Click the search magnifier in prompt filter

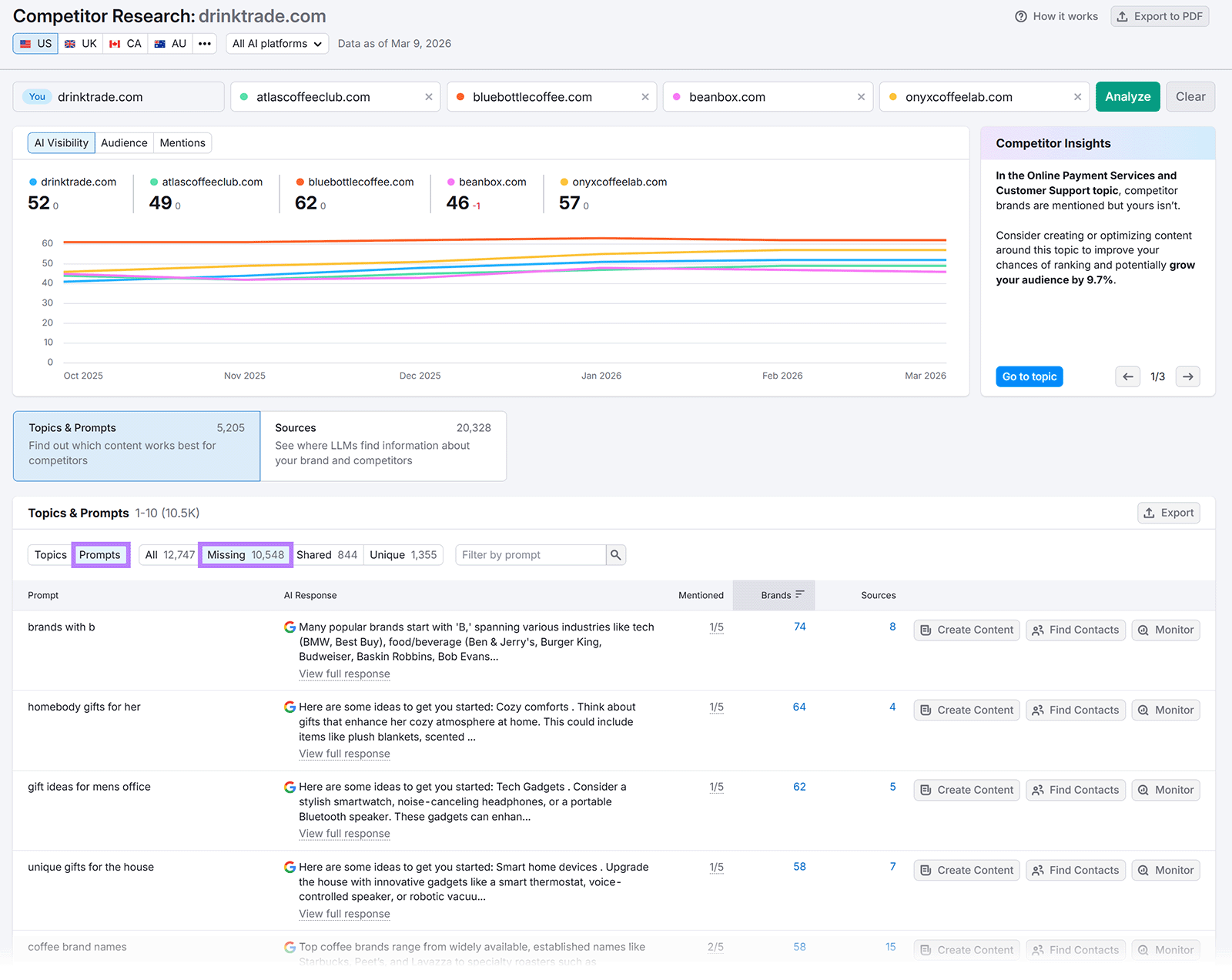click(614, 554)
